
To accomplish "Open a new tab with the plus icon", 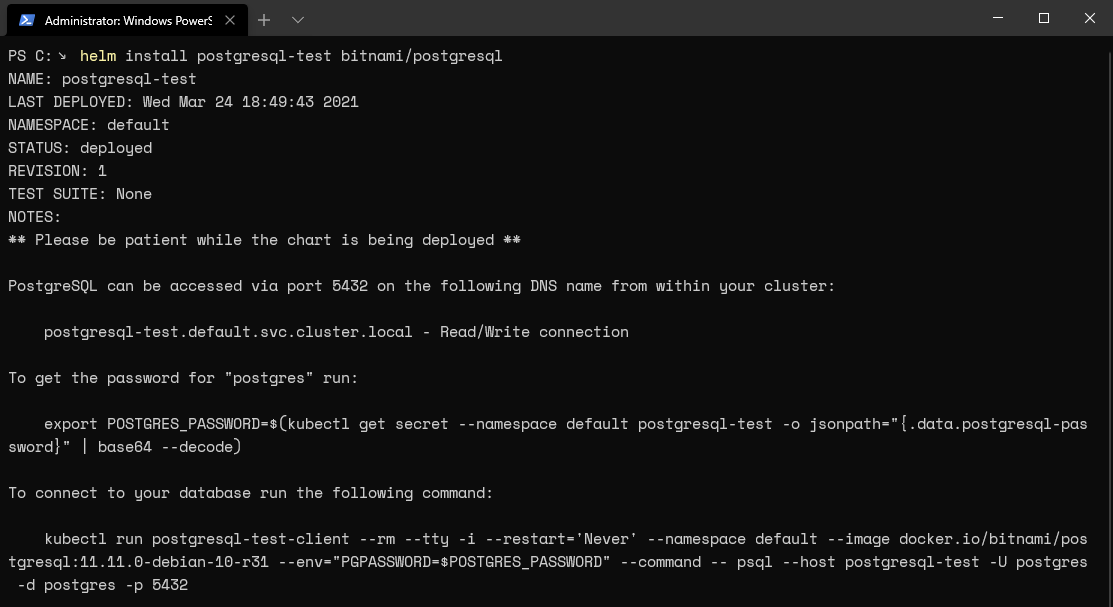I will [x=264, y=20].
